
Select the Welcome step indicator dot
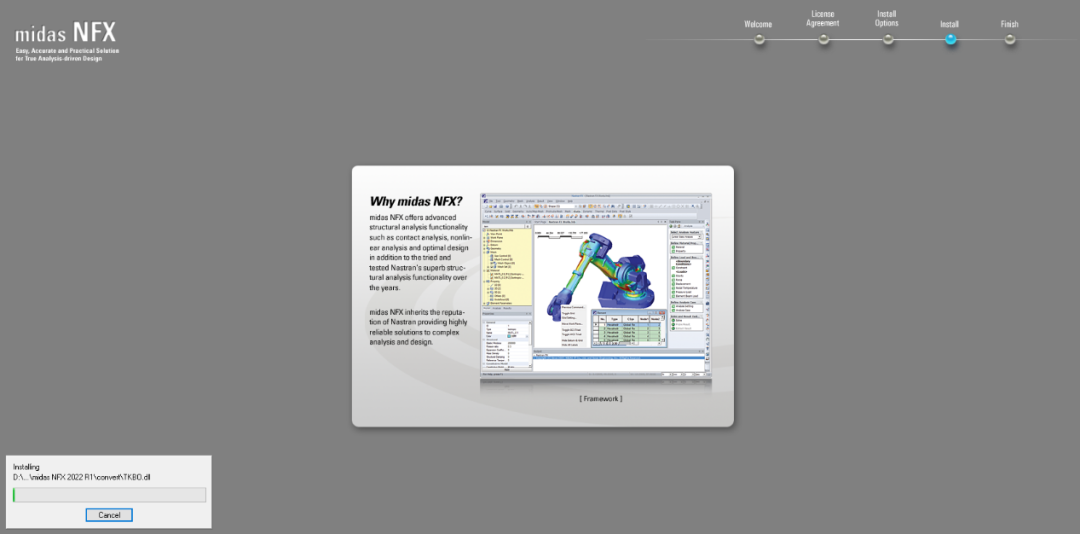click(x=759, y=39)
